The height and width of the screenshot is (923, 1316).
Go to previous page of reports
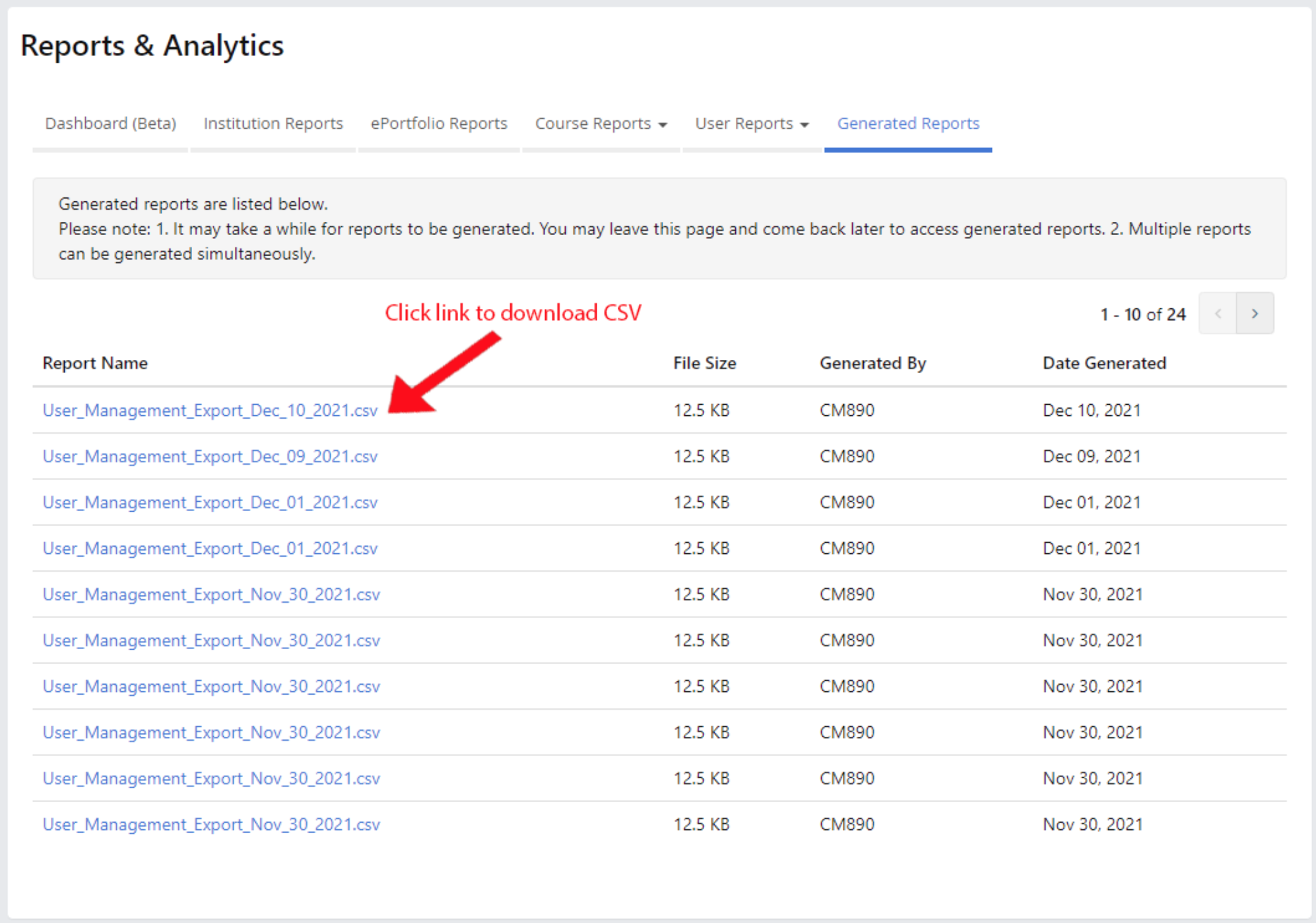coord(1218,314)
